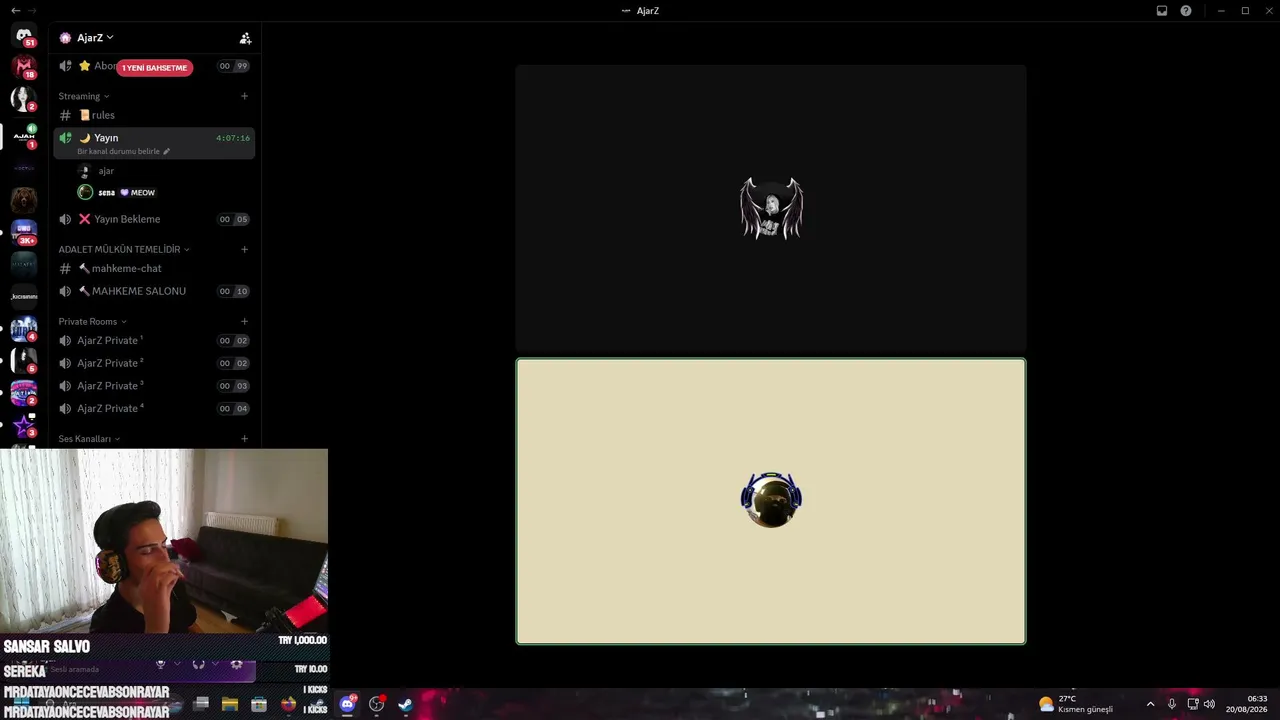Open the help icon in title bar
The width and height of the screenshot is (1280, 720).
pyautogui.click(x=1186, y=10)
